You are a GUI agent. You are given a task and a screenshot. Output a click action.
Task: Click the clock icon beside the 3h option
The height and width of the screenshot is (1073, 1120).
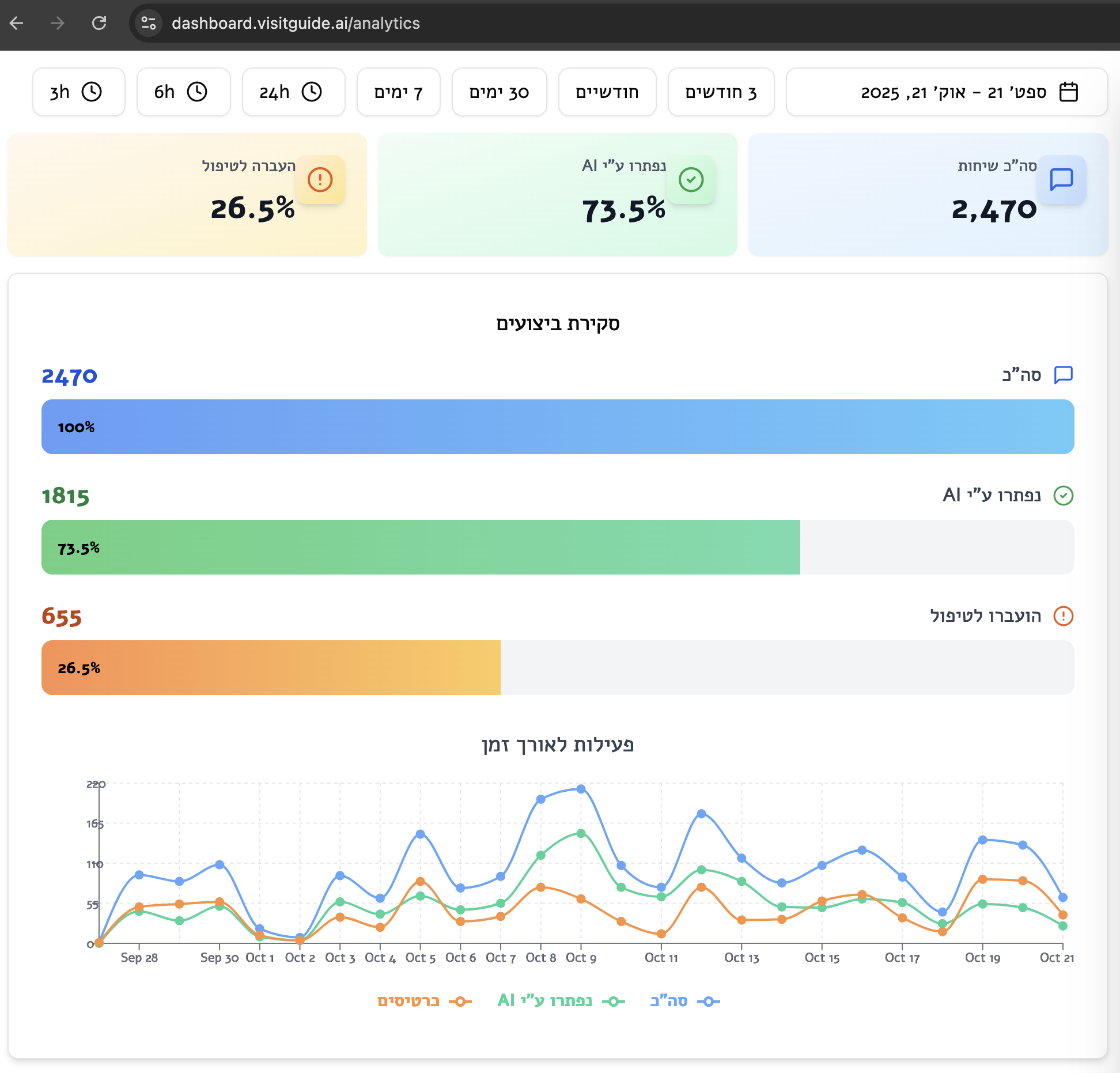tap(92, 92)
